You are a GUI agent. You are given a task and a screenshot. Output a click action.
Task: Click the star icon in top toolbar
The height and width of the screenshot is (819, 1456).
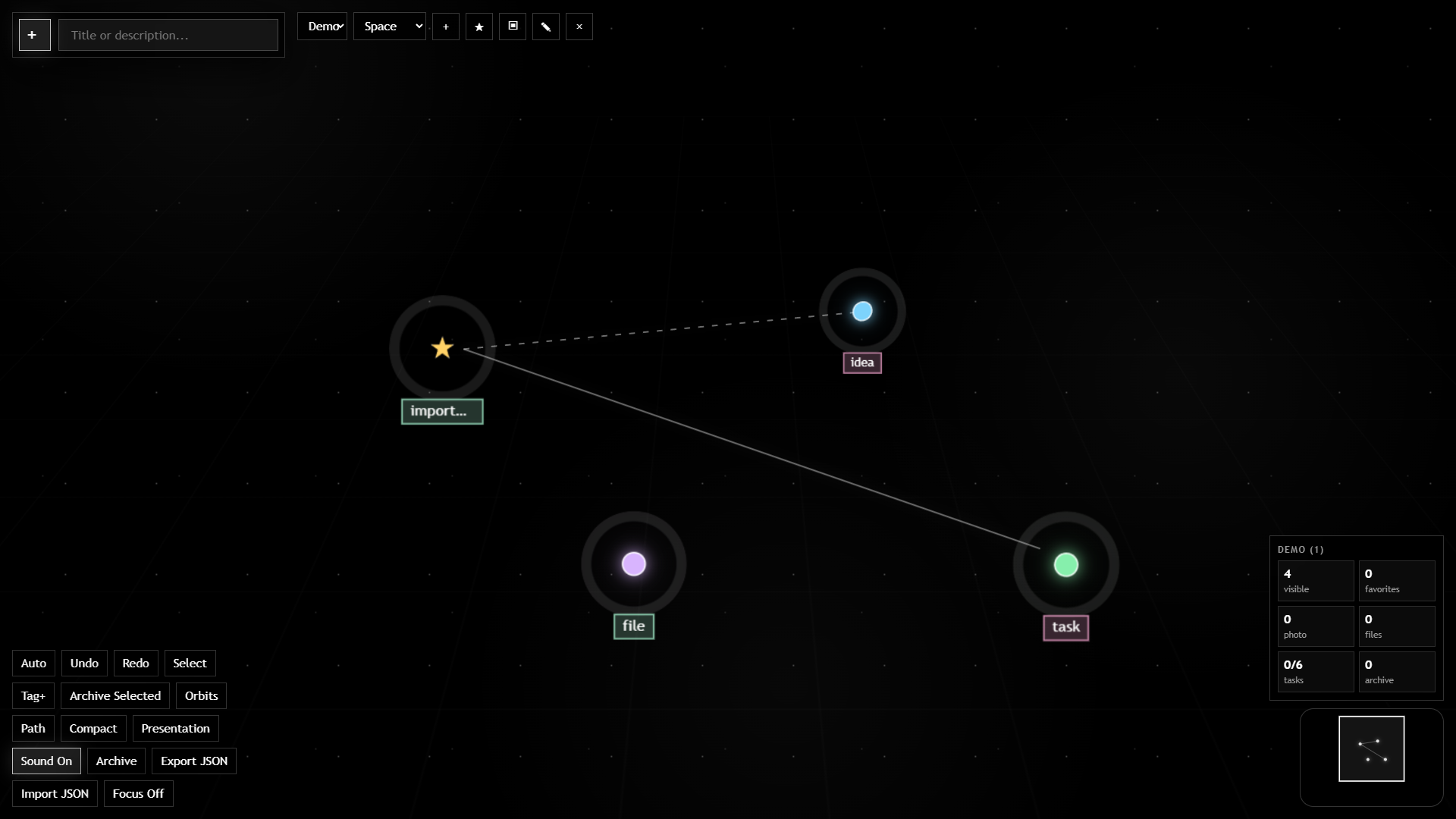click(x=479, y=27)
